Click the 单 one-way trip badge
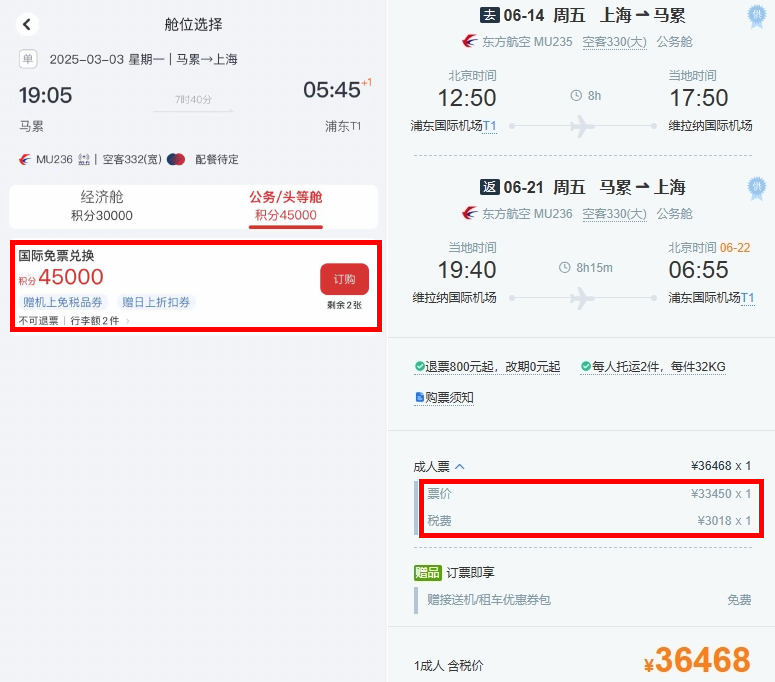Image resolution: width=775 pixels, height=682 pixels. click(28, 59)
